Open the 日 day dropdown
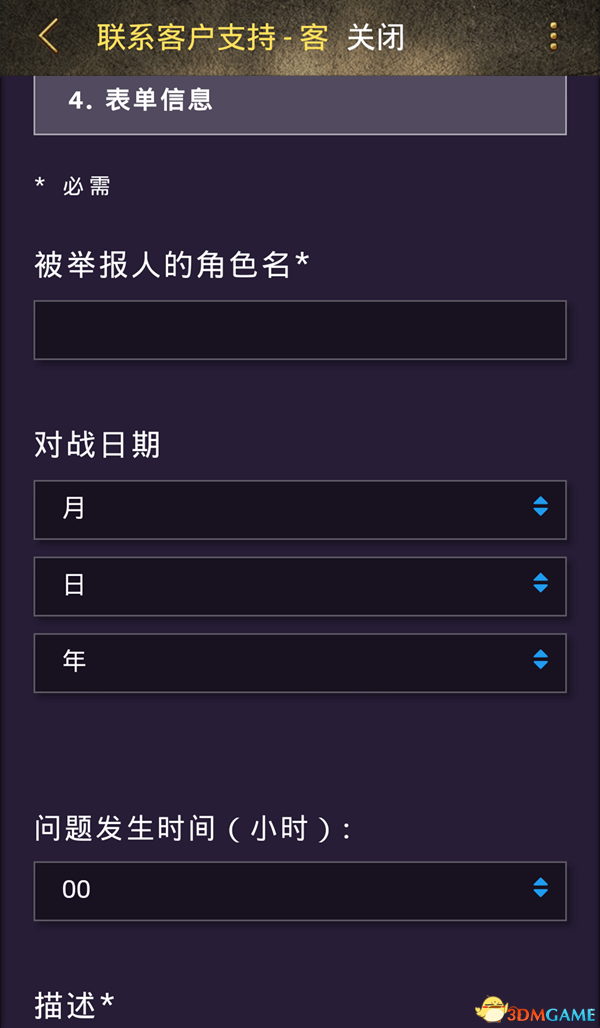The image size is (600, 1028). pos(300,586)
